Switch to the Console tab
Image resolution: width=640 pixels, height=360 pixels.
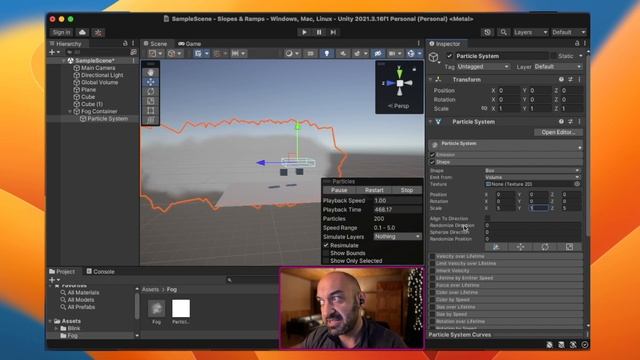coord(100,271)
